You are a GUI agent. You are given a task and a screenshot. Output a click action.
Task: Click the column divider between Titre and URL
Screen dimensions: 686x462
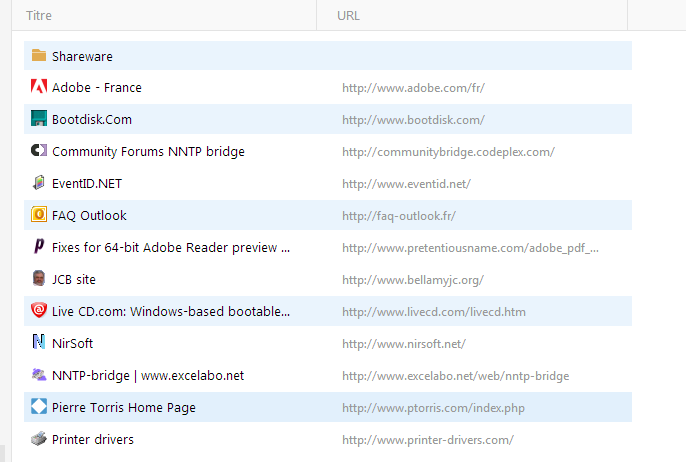[316, 15]
